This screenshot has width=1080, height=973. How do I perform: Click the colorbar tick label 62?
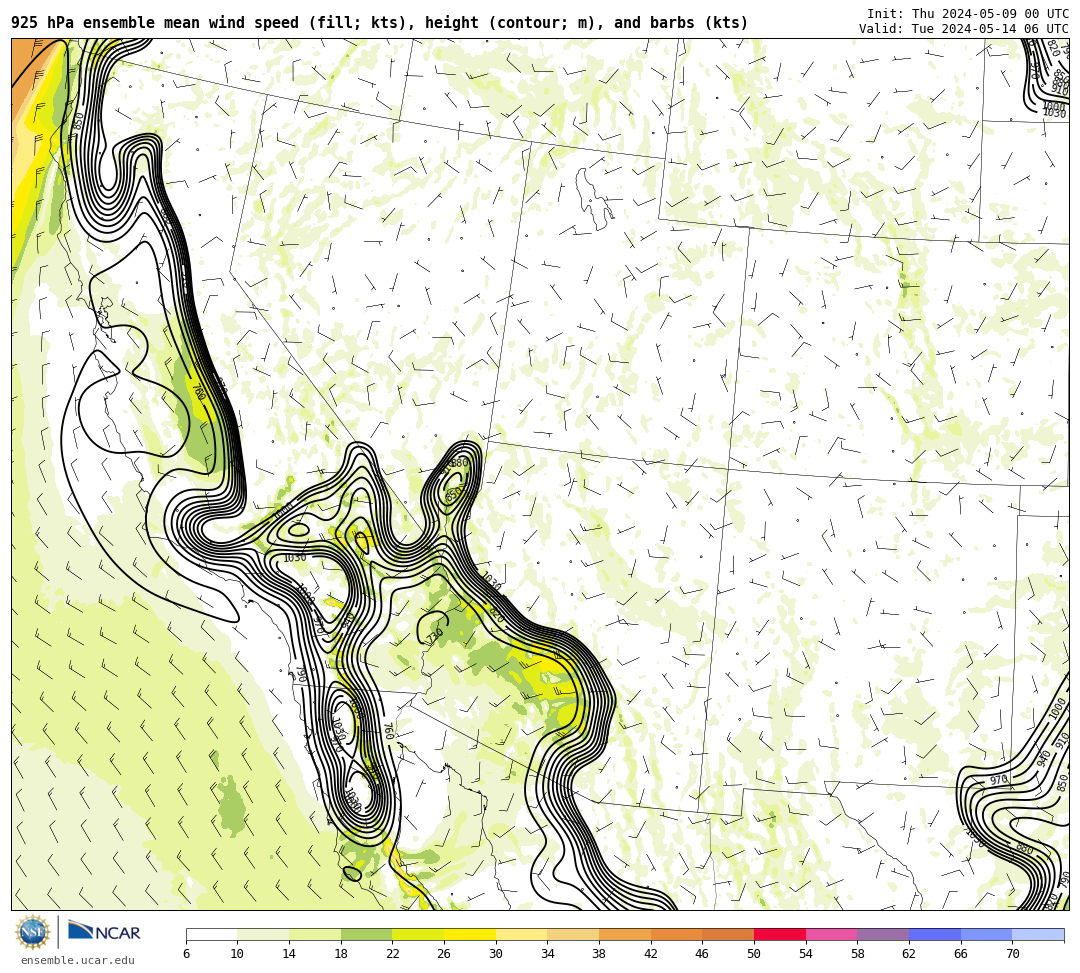tap(909, 954)
